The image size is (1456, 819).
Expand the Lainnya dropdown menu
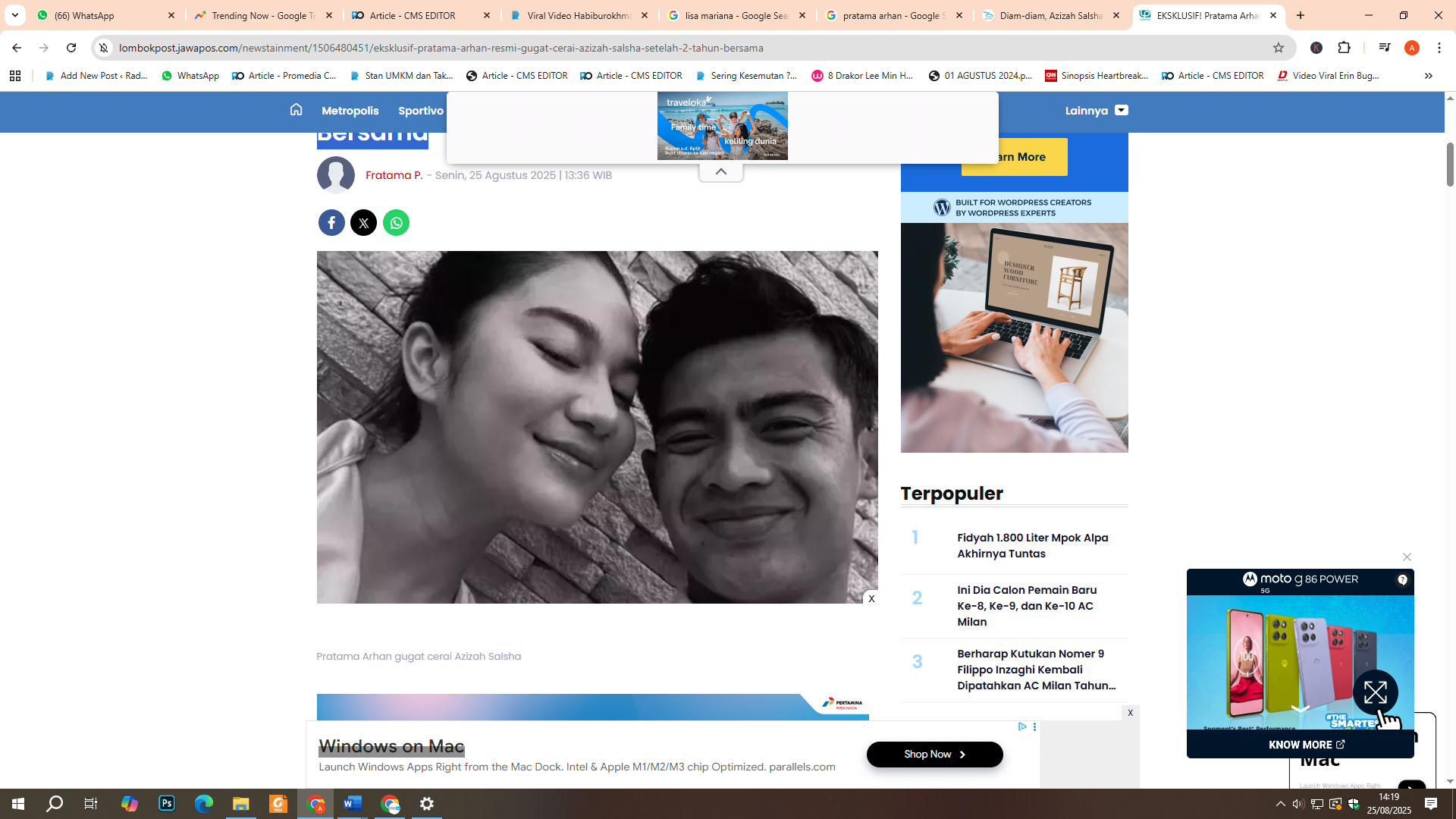pos(1097,110)
